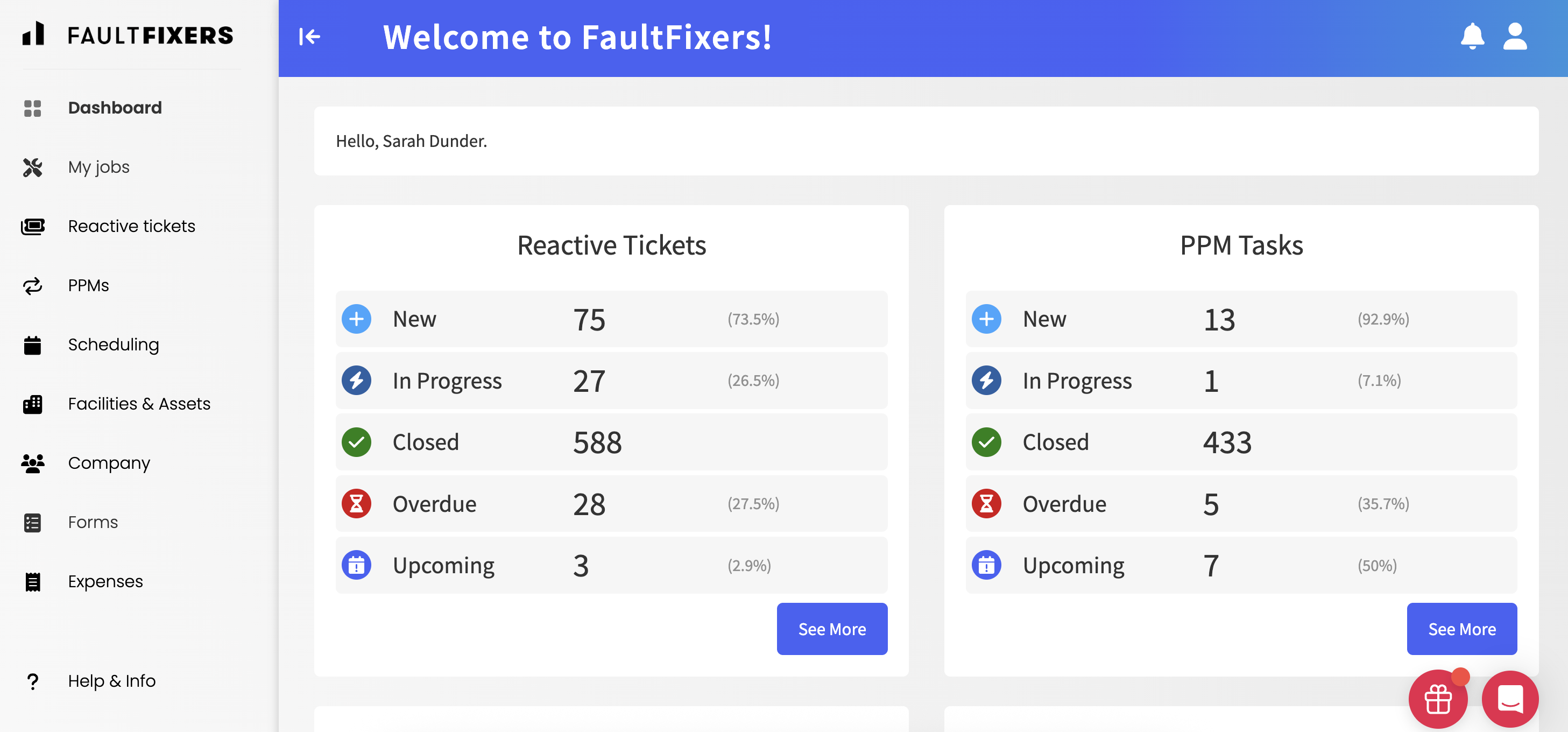
Task: Click the gift promotions icon
Action: (x=1437, y=699)
